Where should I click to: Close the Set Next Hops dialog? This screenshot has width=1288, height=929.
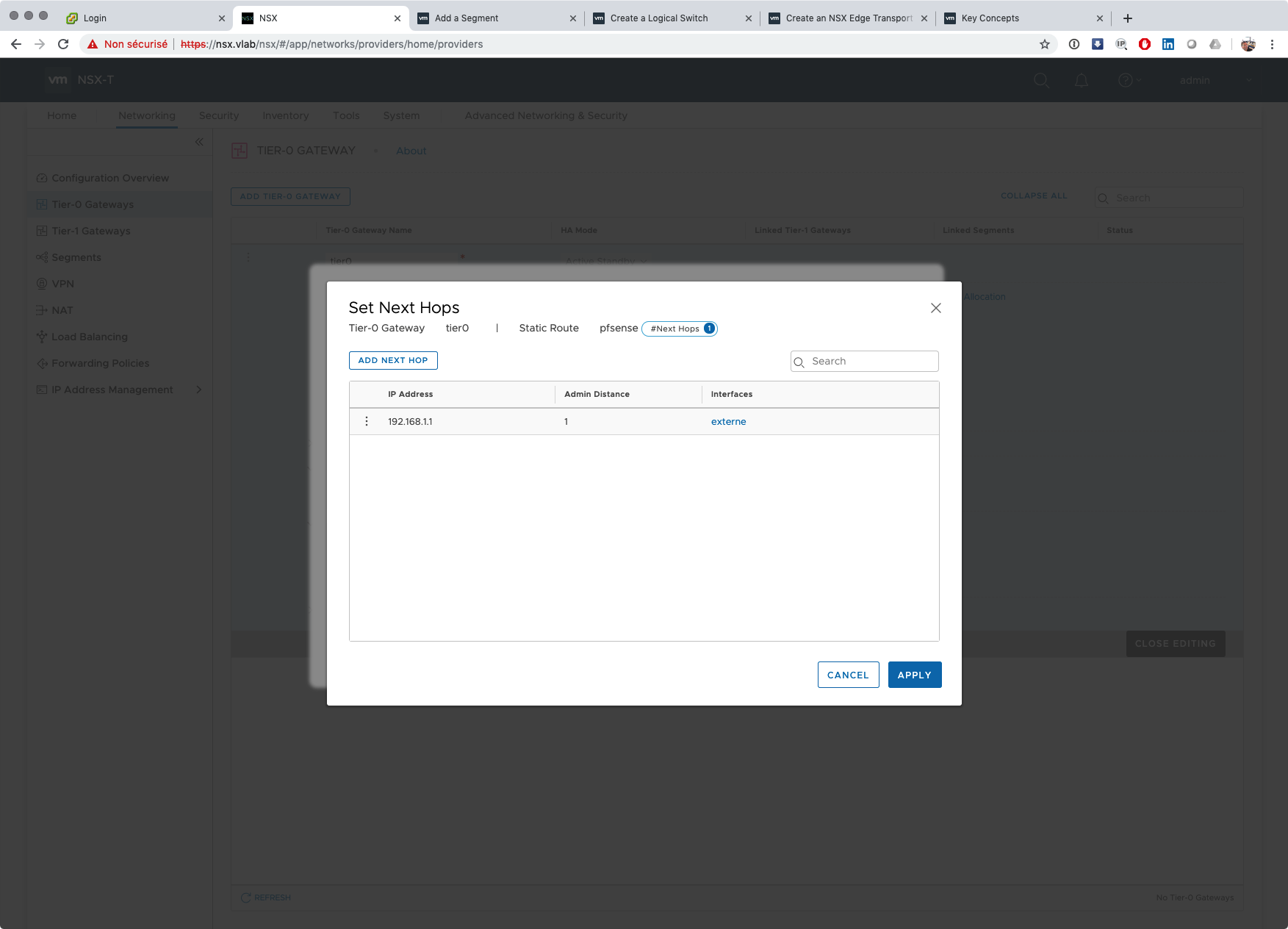pyautogui.click(x=935, y=308)
